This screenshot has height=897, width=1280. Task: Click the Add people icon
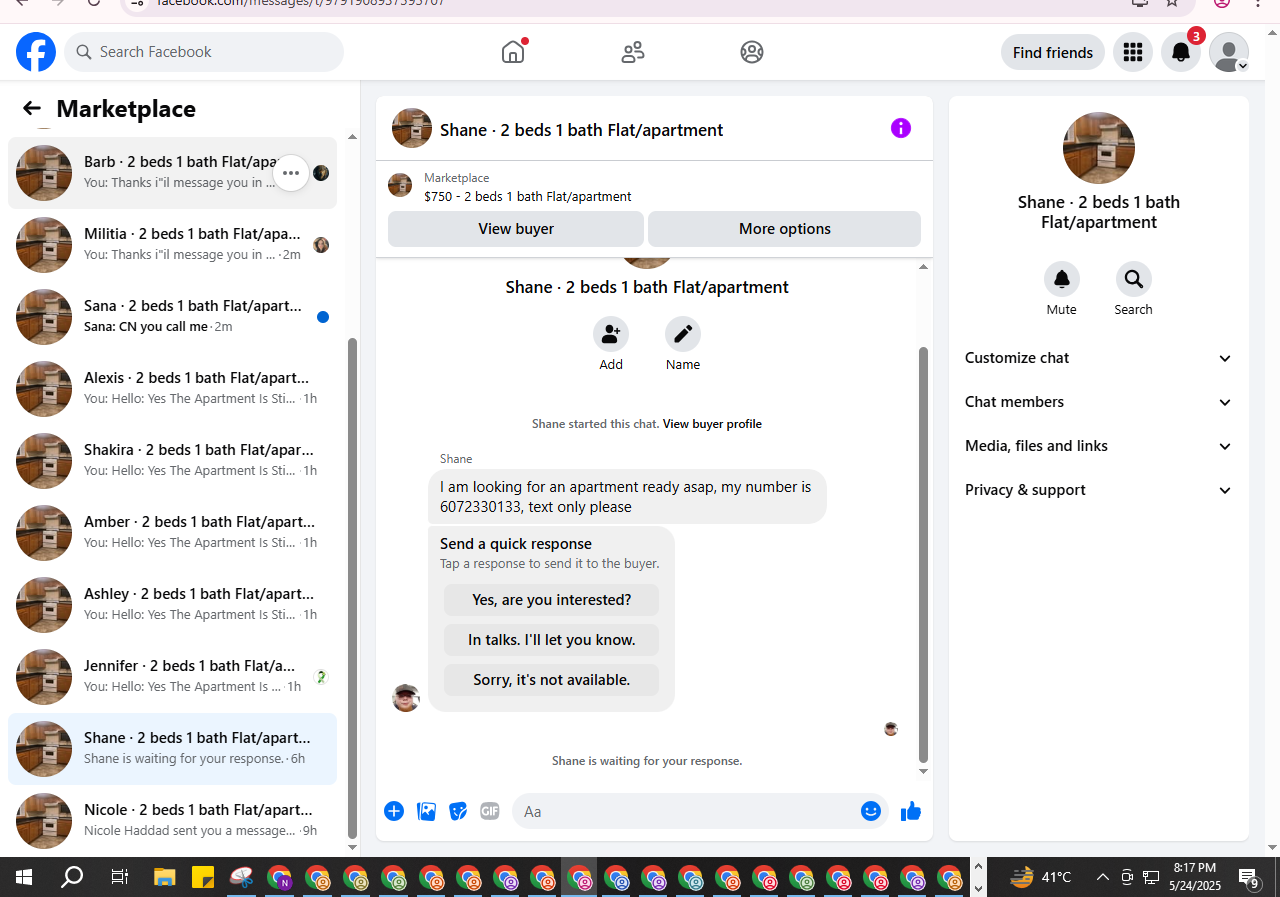click(x=611, y=334)
